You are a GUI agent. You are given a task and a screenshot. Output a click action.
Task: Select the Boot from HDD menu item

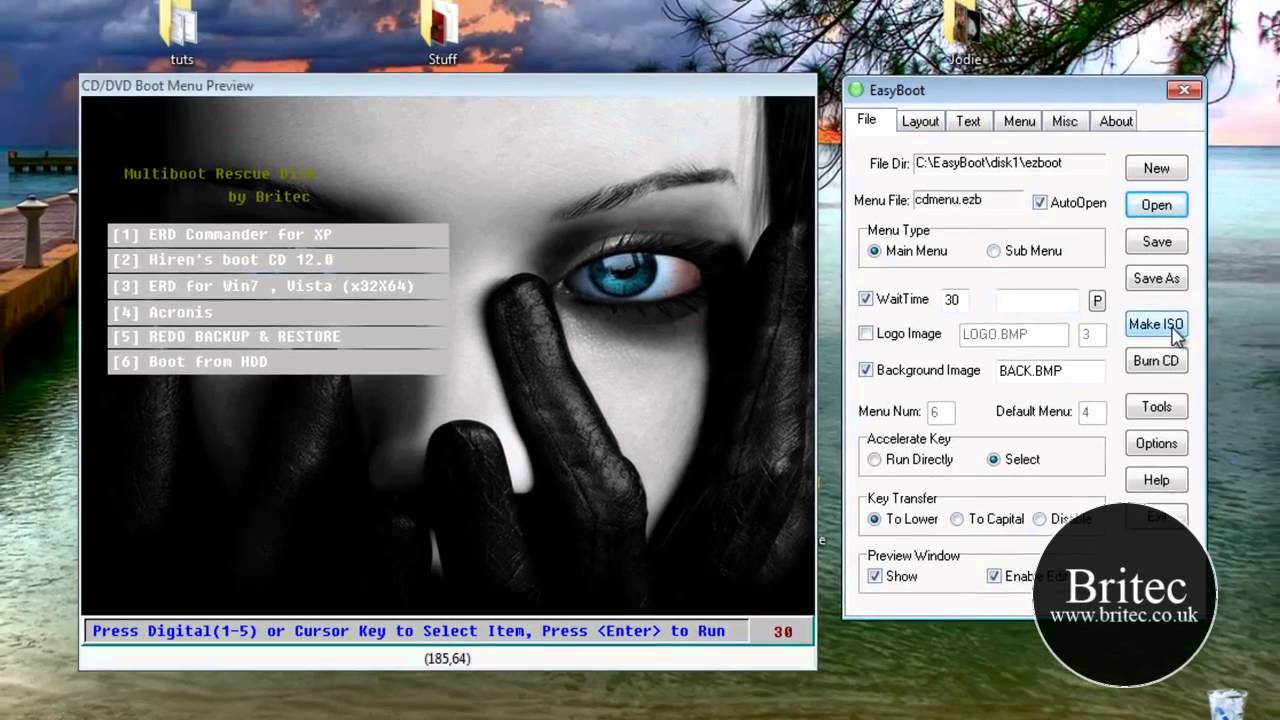coord(278,362)
